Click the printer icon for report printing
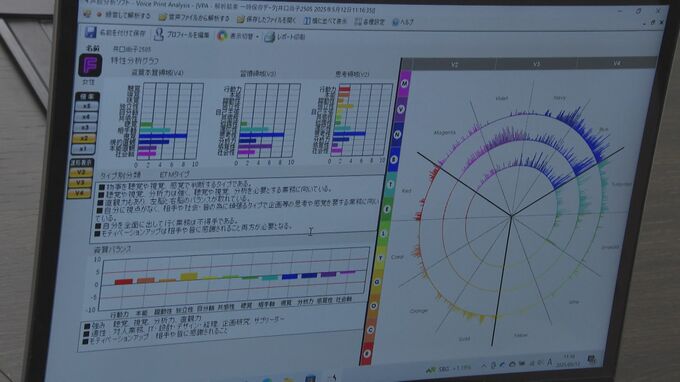This screenshot has height=382, width=680. 269,37
